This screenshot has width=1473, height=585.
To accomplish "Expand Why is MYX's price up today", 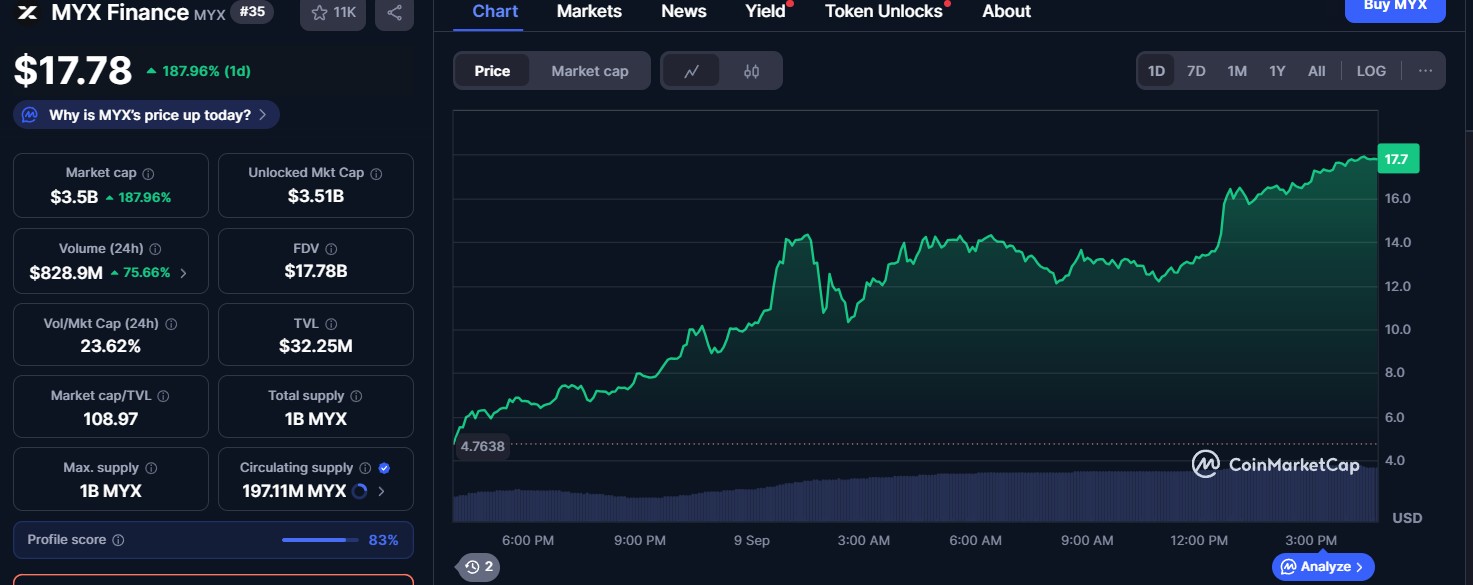I will pyautogui.click(x=146, y=115).
